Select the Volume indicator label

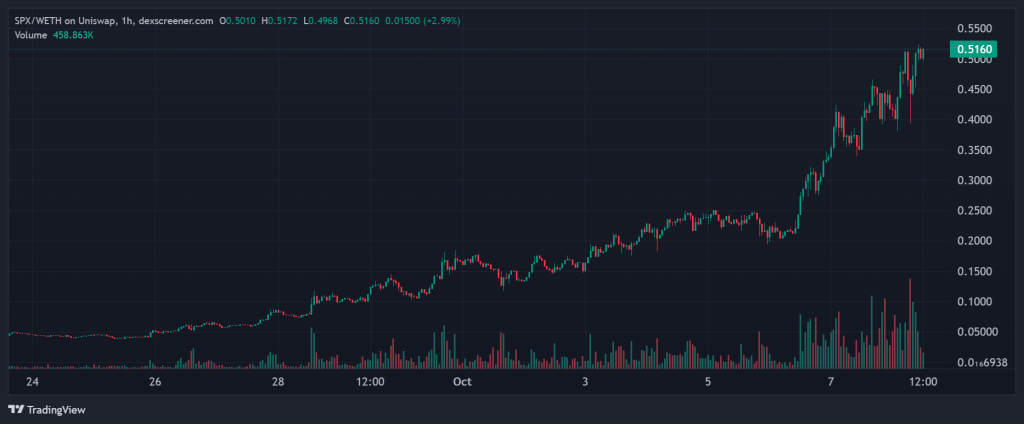coord(31,36)
